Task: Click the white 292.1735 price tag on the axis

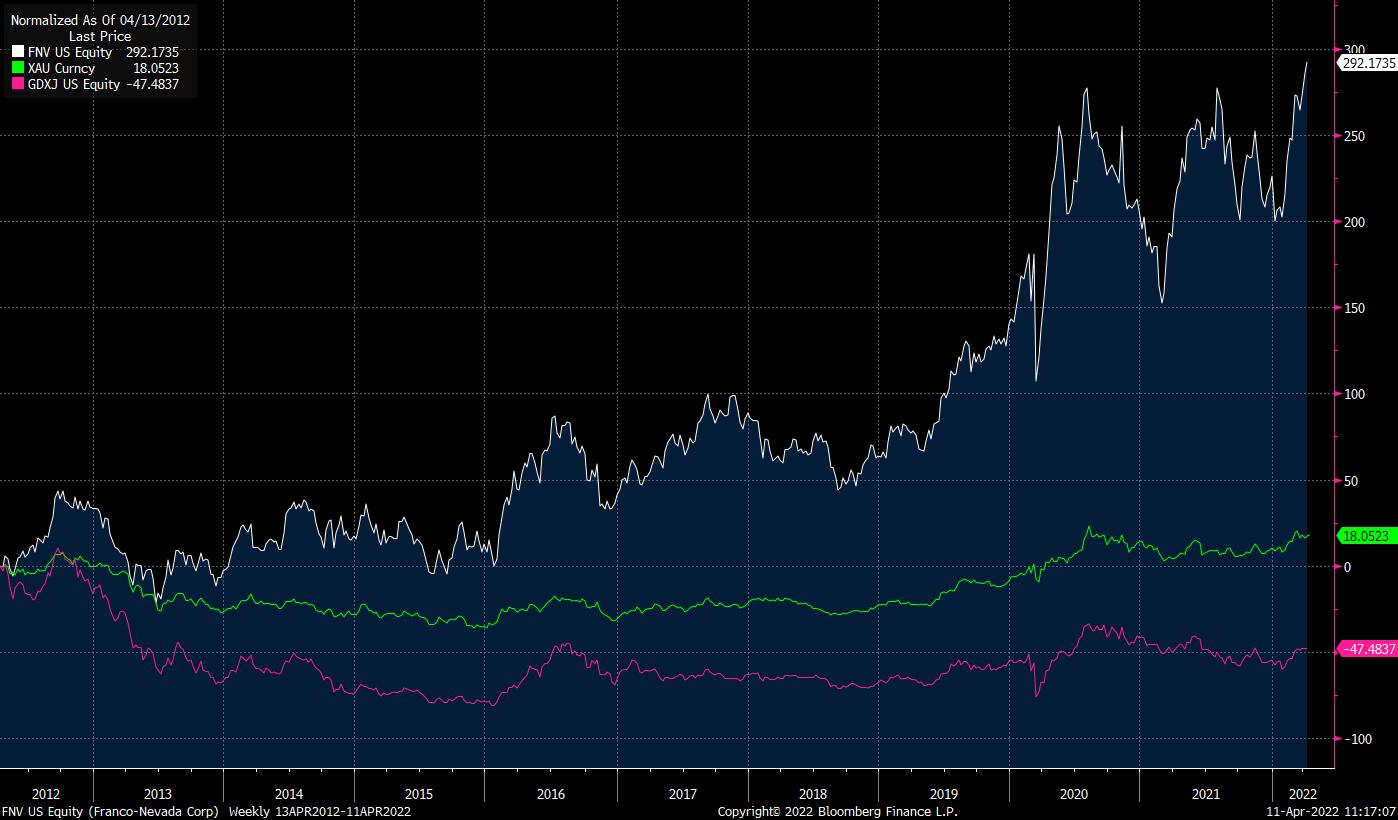Action: pyautogui.click(x=1366, y=62)
